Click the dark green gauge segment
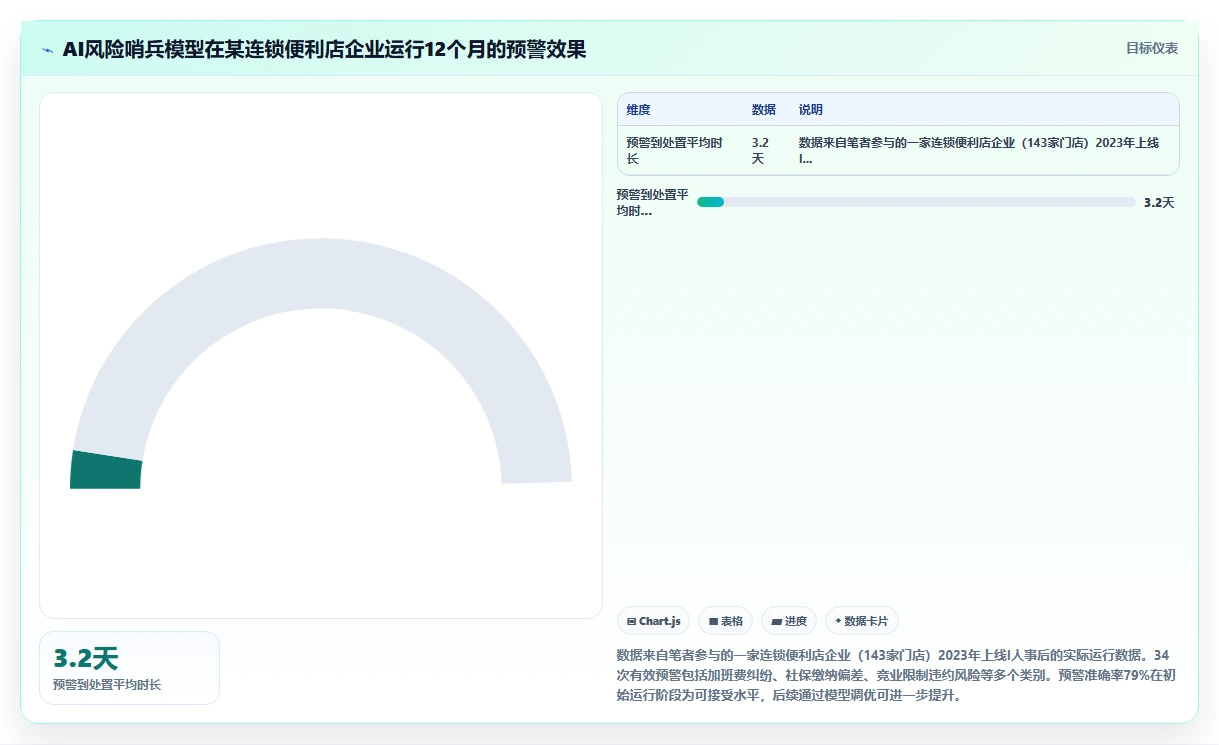Screen dimensions: 1219x745 (x=106, y=470)
